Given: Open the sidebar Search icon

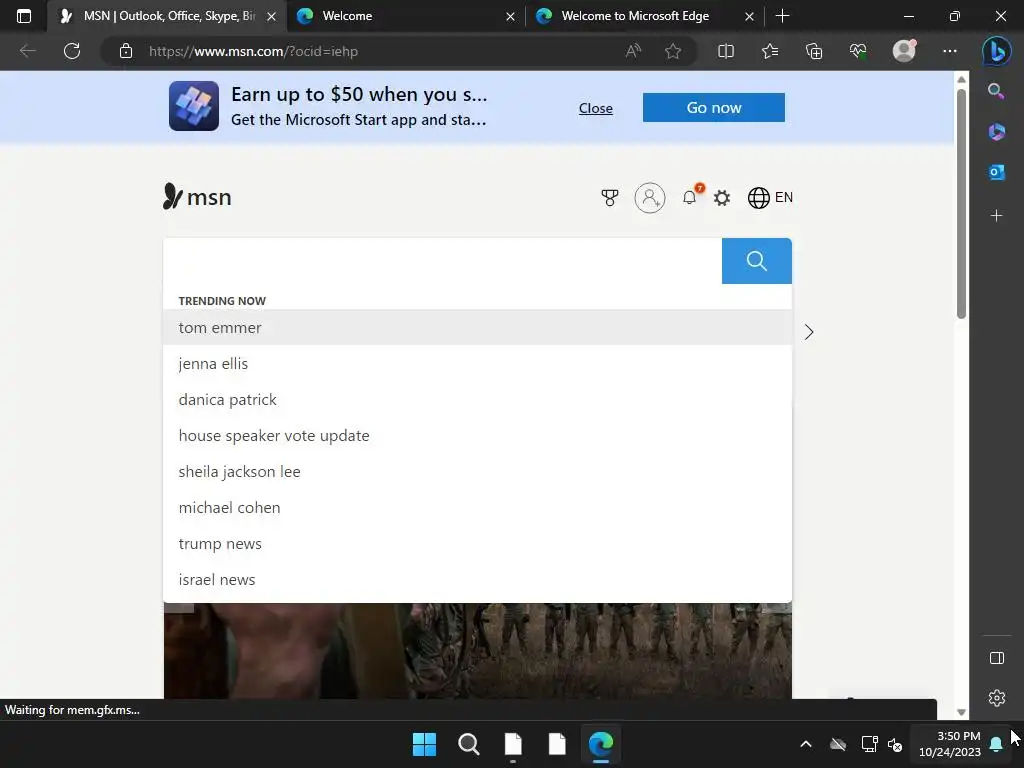Looking at the screenshot, I should tap(996, 91).
